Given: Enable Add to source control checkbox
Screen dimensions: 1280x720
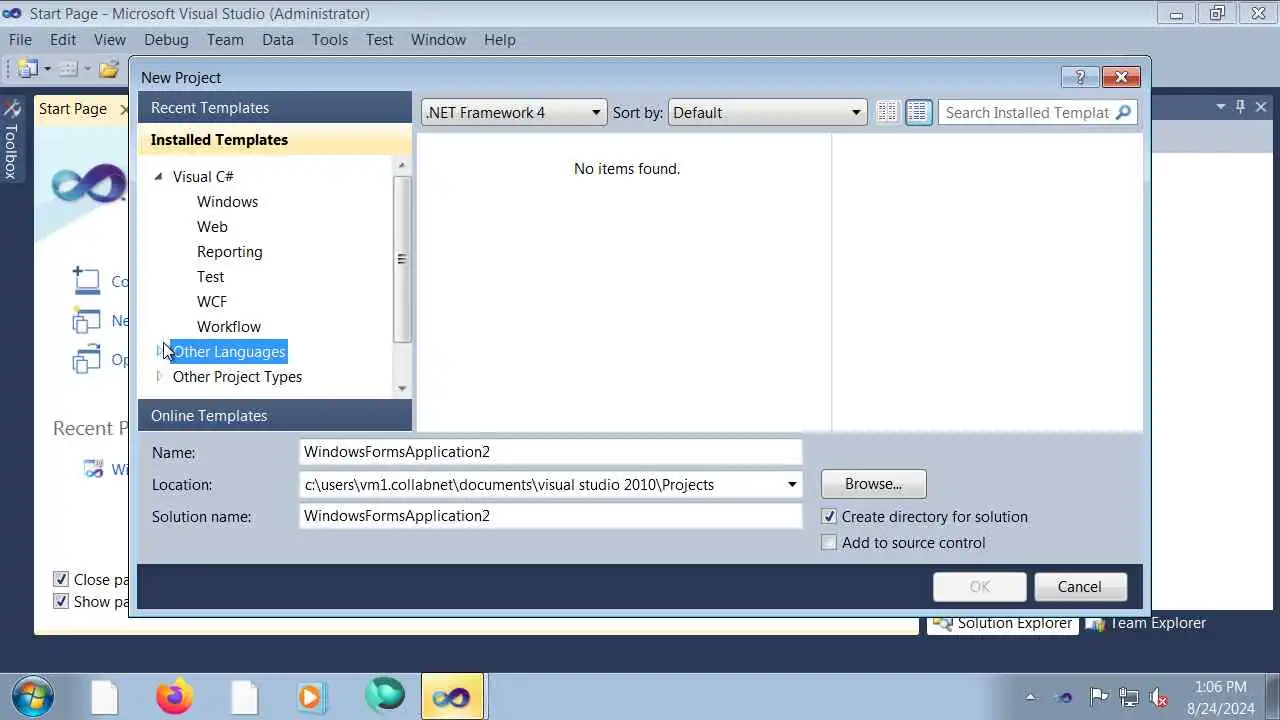Looking at the screenshot, I should click(829, 543).
